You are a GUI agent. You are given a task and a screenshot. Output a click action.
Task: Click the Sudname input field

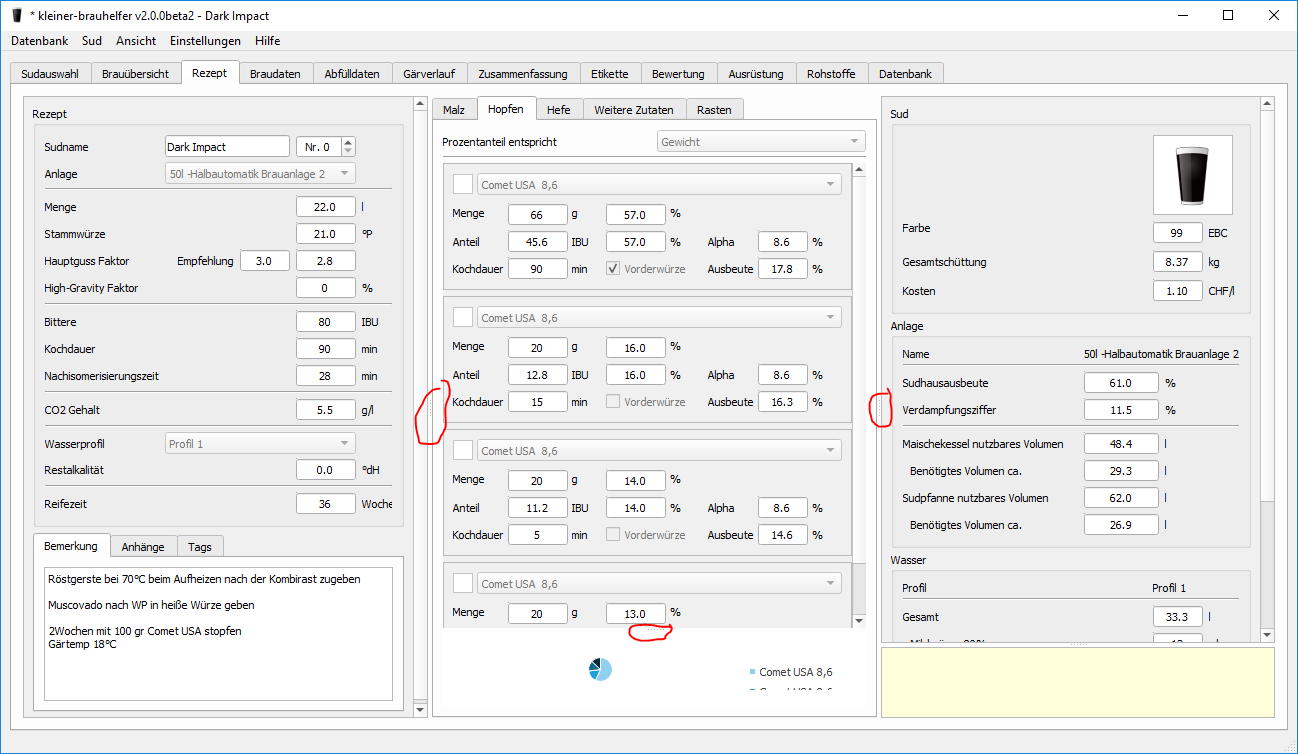pyautogui.click(x=227, y=147)
